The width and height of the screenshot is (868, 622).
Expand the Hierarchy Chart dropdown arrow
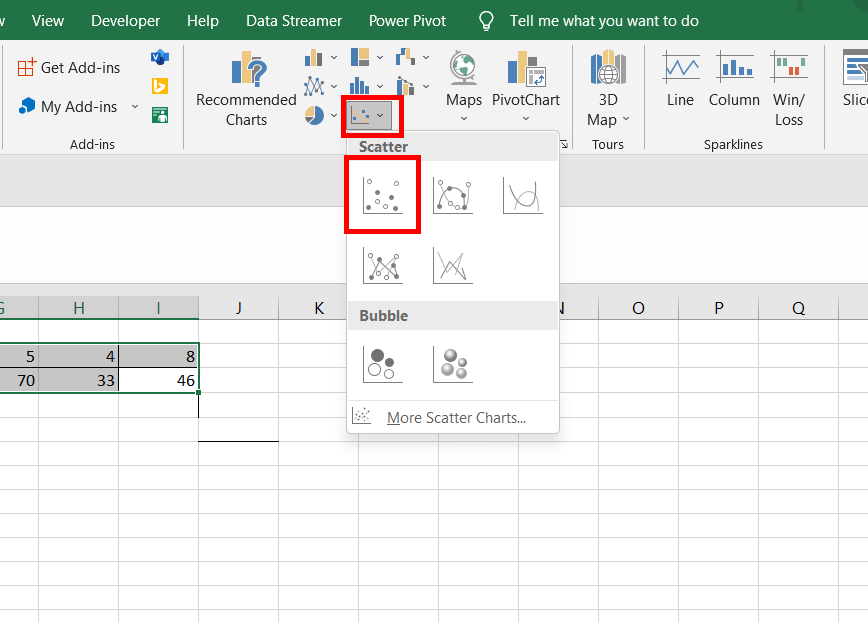tap(380, 57)
